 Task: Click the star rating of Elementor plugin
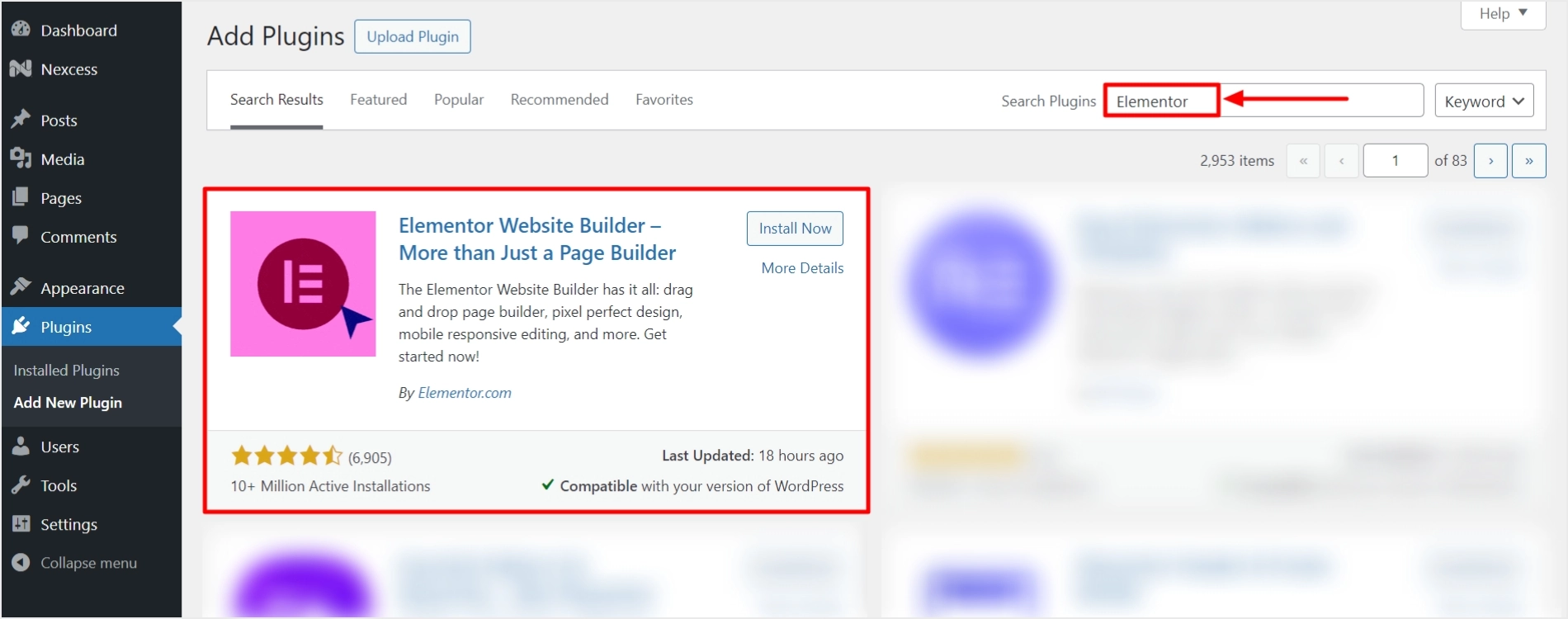286,456
